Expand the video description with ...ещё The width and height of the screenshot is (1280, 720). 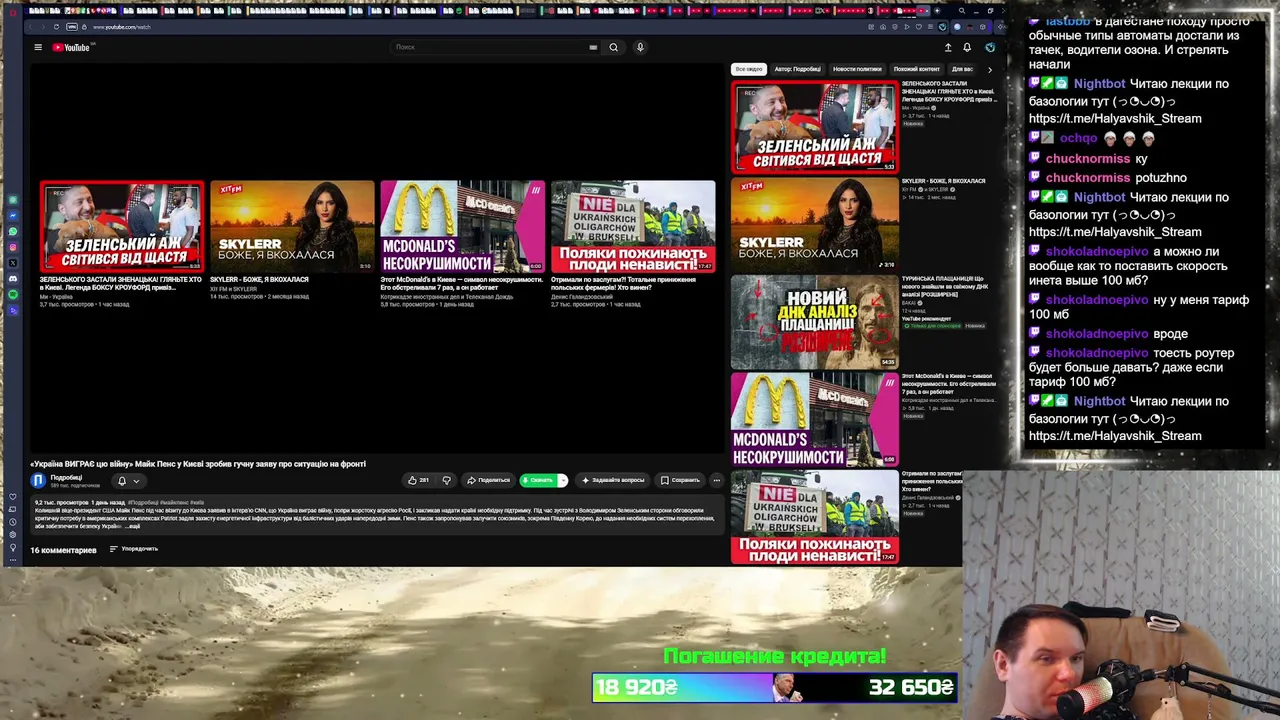[x=133, y=526]
